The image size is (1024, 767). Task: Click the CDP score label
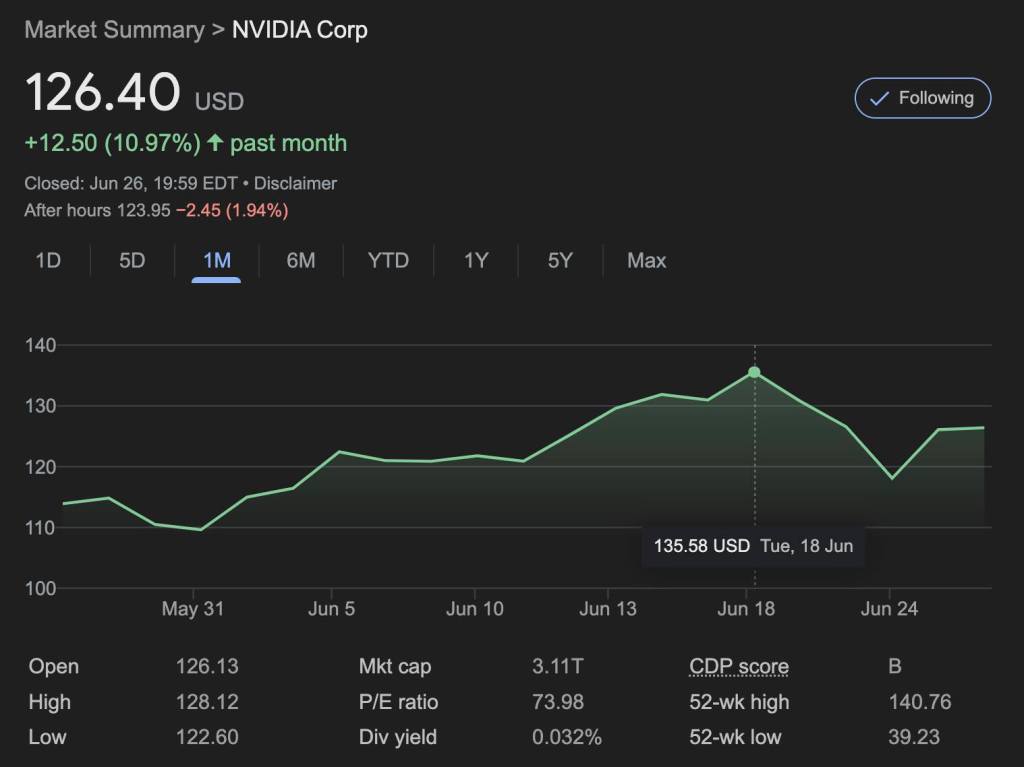738,667
